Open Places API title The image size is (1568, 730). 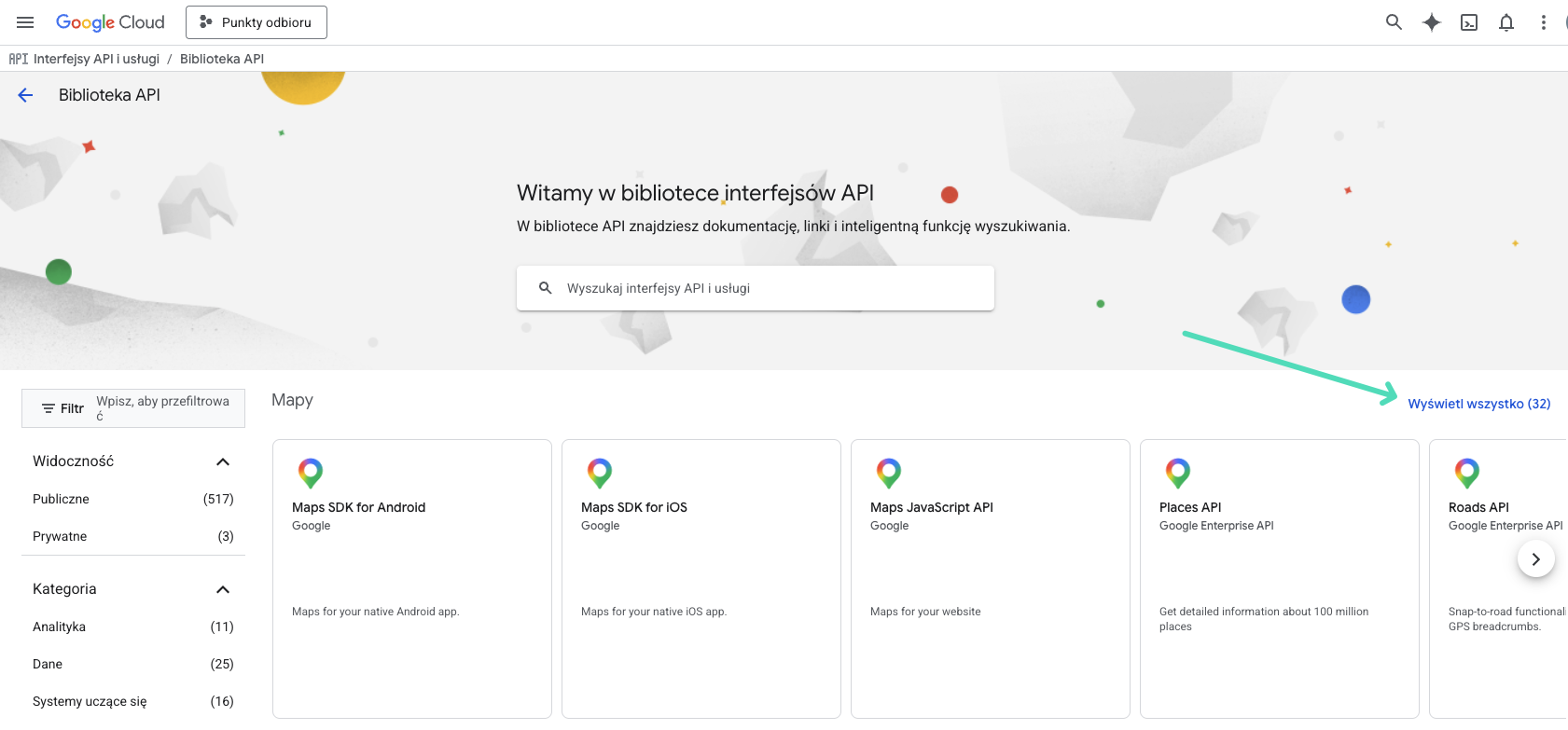click(x=1190, y=507)
